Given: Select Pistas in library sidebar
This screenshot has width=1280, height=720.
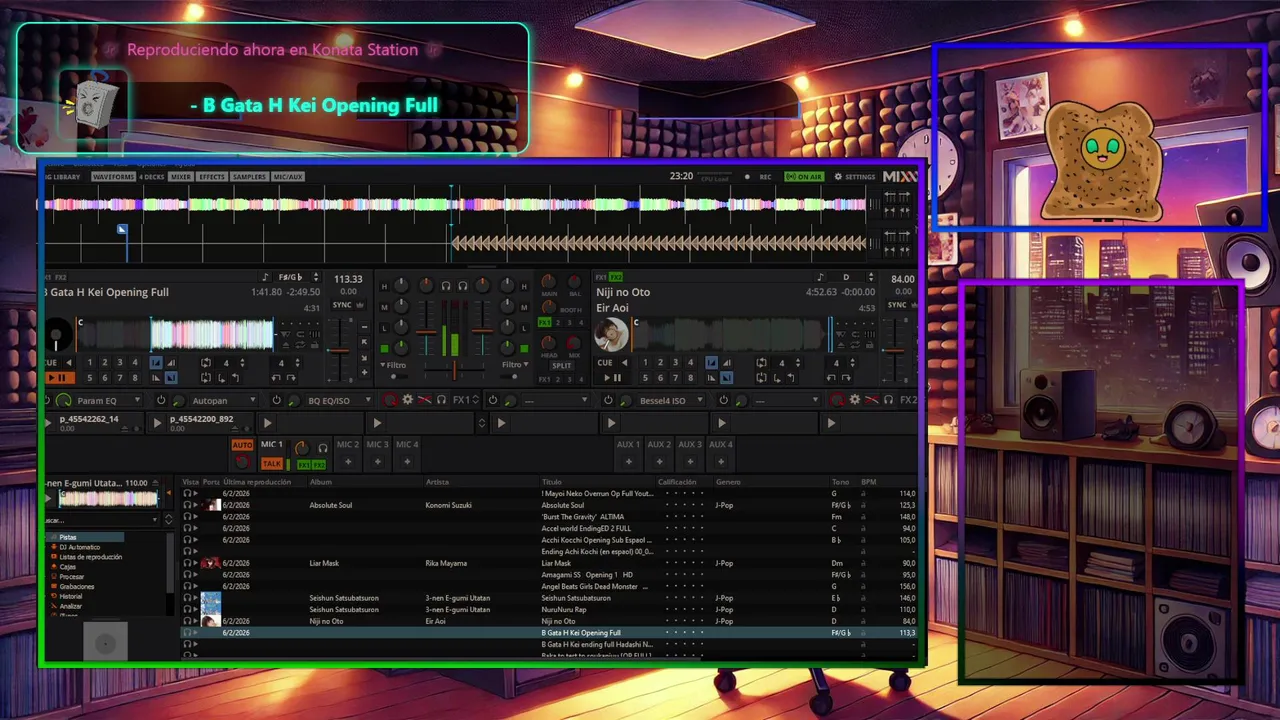Looking at the screenshot, I should (x=67, y=537).
